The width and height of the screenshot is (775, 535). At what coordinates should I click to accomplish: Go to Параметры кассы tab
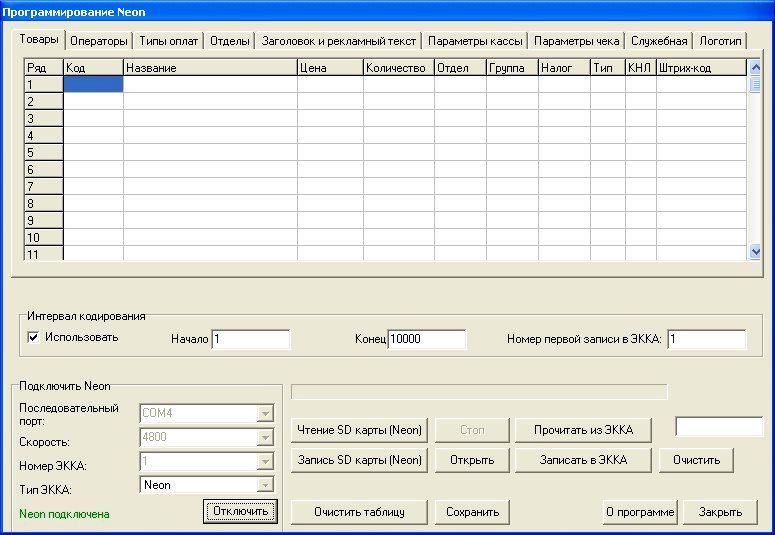475,41
